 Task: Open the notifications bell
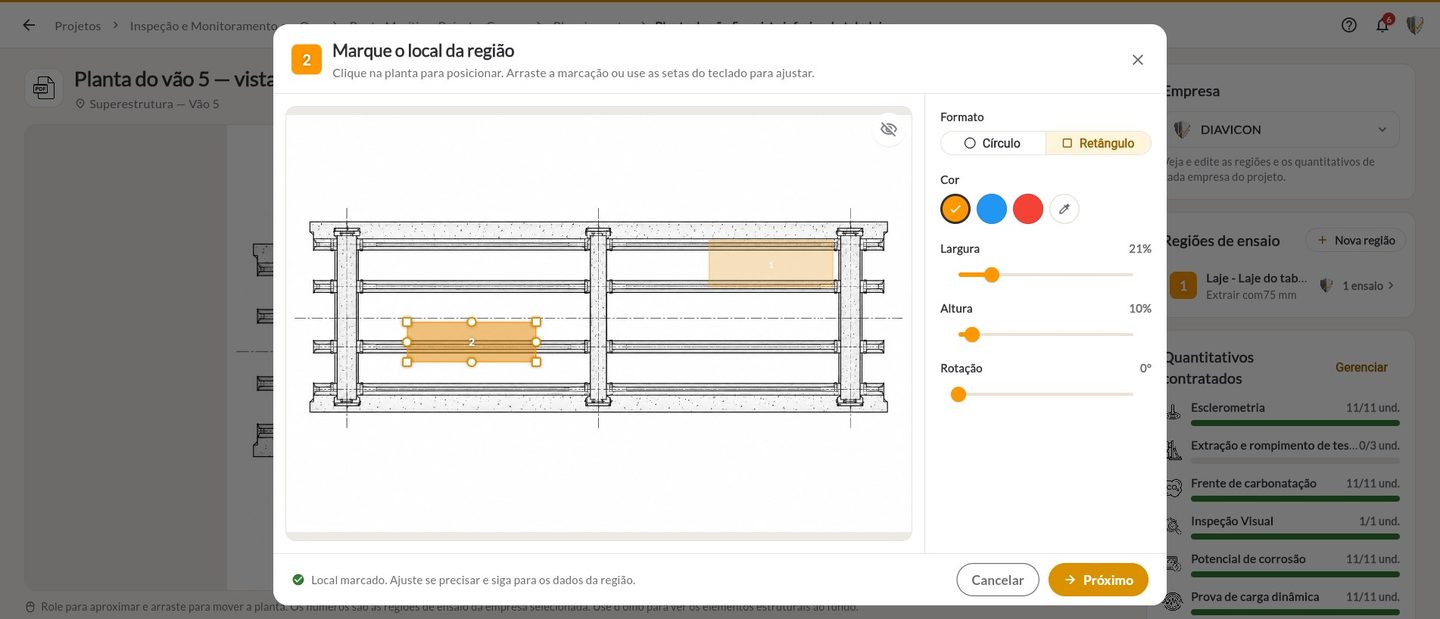click(1382, 25)
